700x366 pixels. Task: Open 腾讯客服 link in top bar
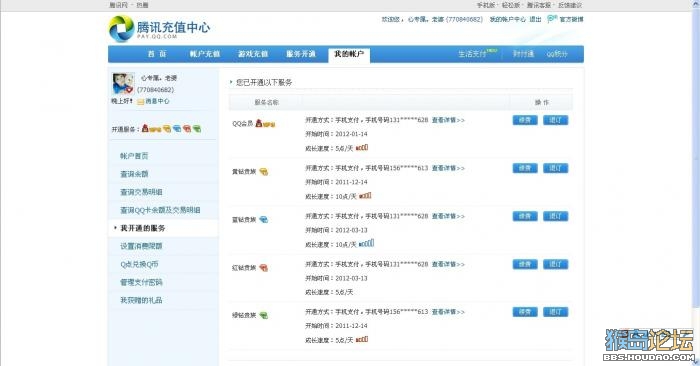(538, 5)
